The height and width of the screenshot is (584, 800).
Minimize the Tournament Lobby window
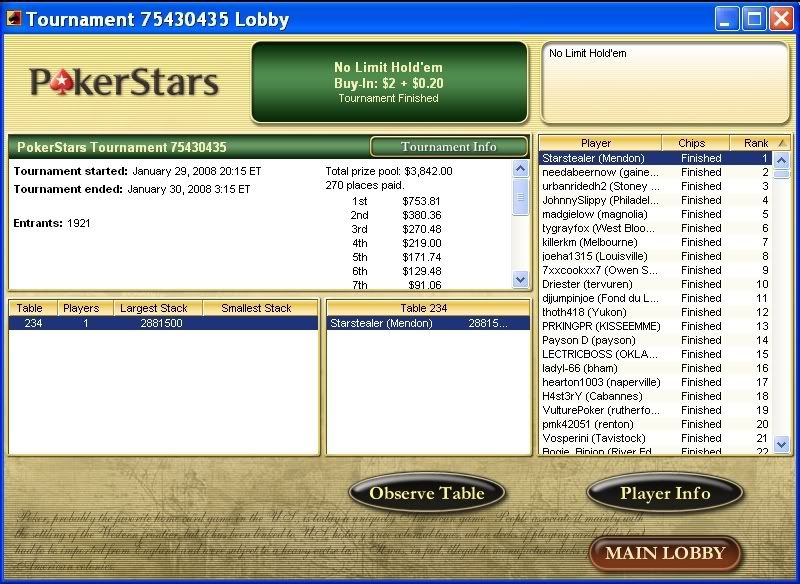727,19
